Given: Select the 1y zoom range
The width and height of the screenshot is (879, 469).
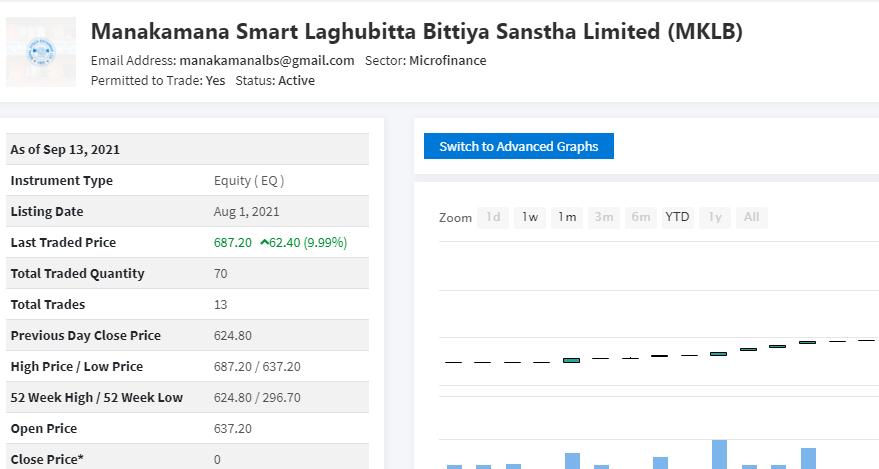Looking at the screenshot, I should (x=715, y=217).
